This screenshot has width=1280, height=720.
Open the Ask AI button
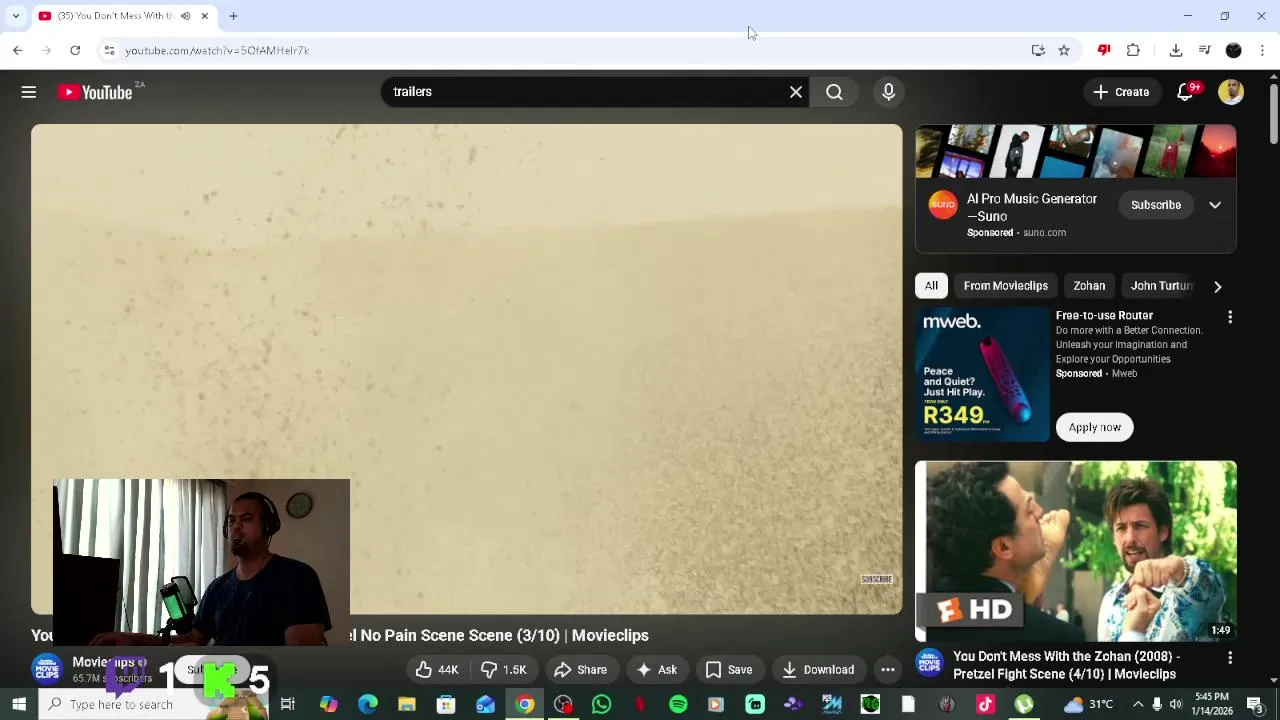[x=657, y=670]
